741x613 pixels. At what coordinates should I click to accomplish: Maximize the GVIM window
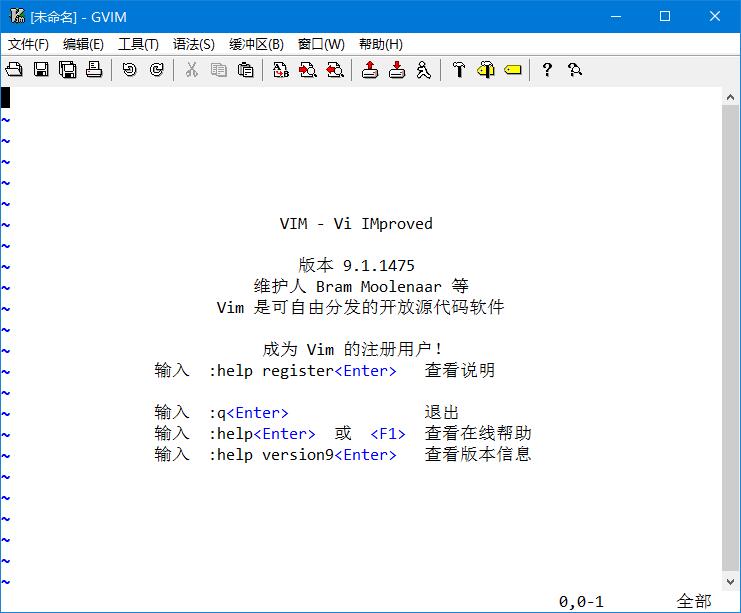(x=665, y=17)
